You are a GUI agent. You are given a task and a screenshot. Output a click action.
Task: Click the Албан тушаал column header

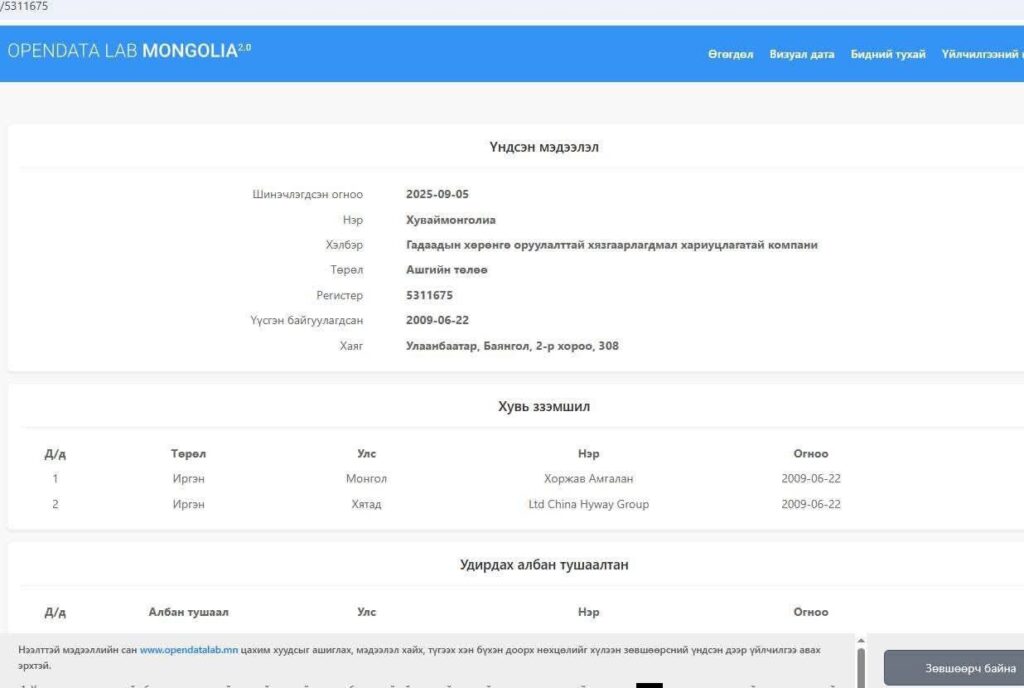(188, 612)
